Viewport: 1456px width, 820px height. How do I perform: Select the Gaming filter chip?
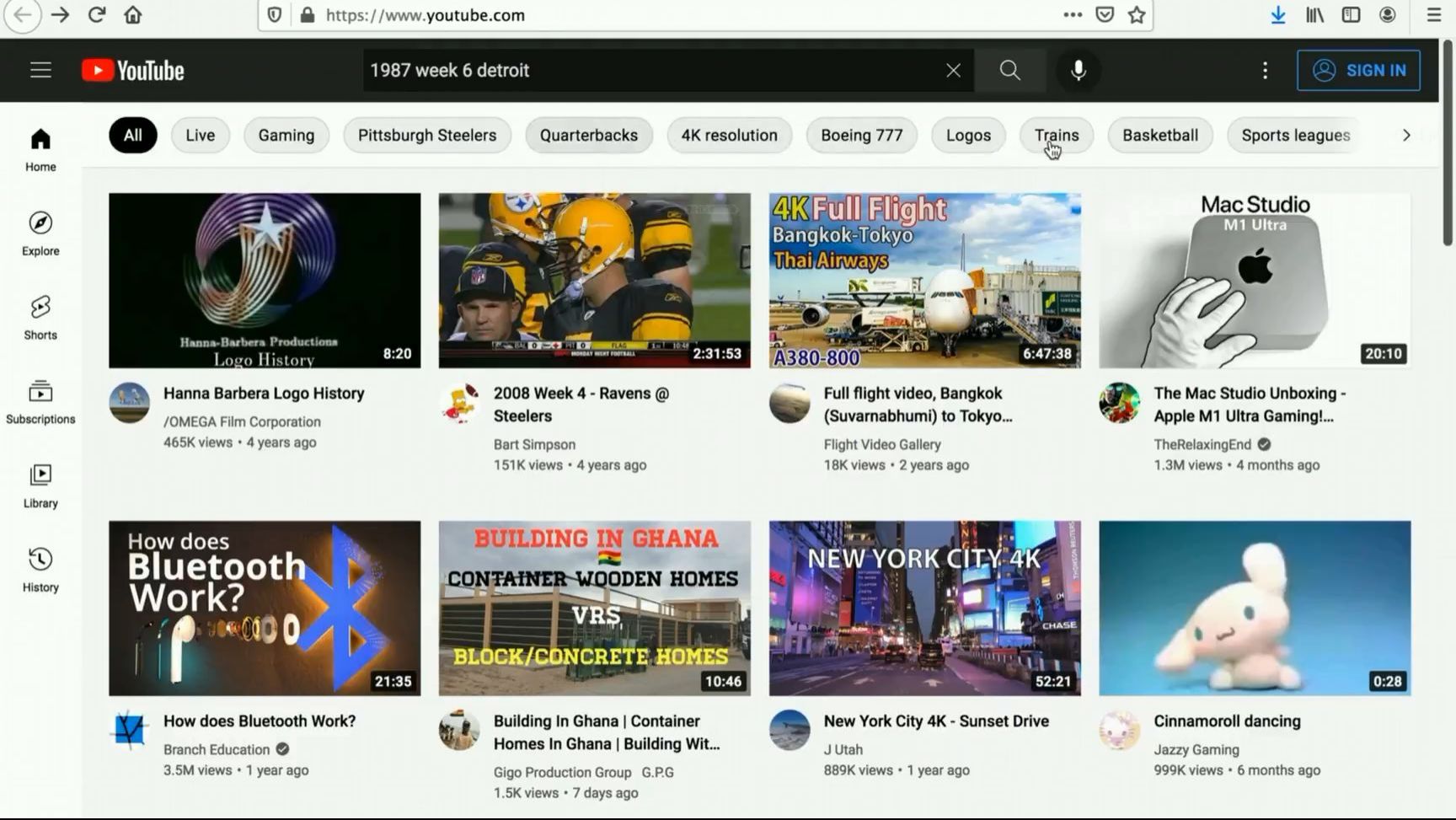point(286,135)
